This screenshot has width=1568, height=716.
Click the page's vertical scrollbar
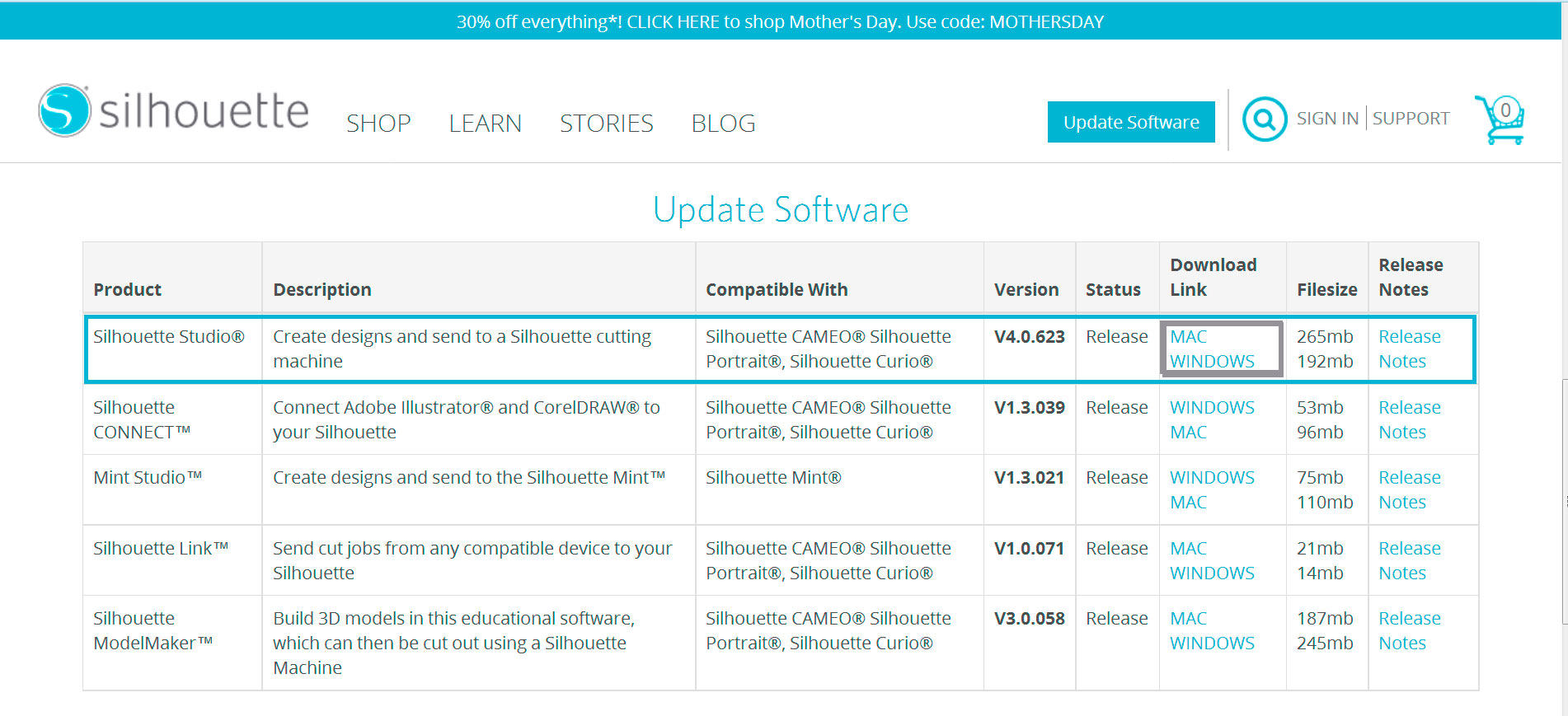1564,501
